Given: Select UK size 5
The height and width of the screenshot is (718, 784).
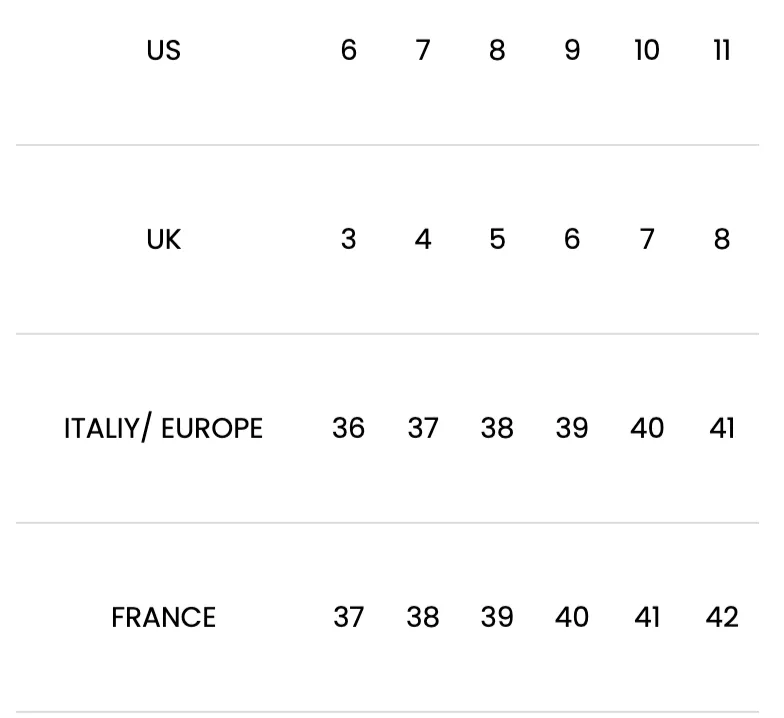Looking at the screenshot, I should pos(498,240).
